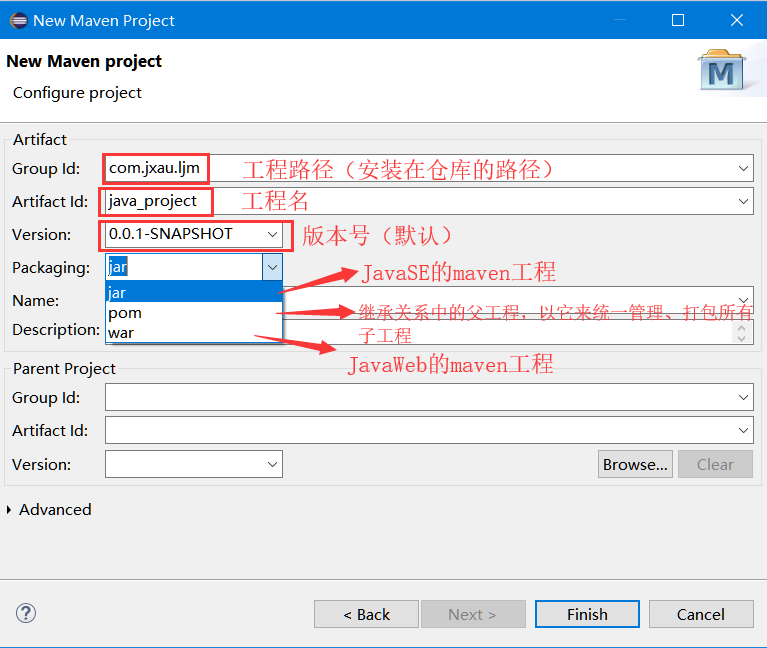Click the Finish button
The width and height of the screenshot is (767, 648).
click(587, 614)
